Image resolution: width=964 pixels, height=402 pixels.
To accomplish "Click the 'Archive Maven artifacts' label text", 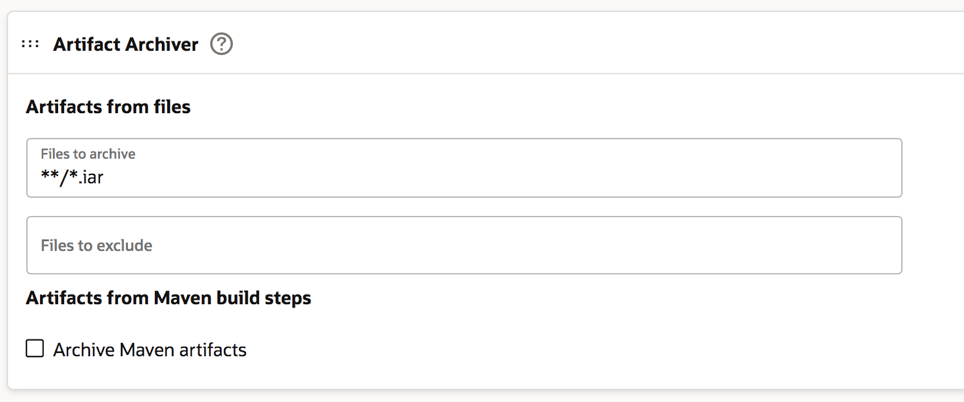I will tap(150, 350).
